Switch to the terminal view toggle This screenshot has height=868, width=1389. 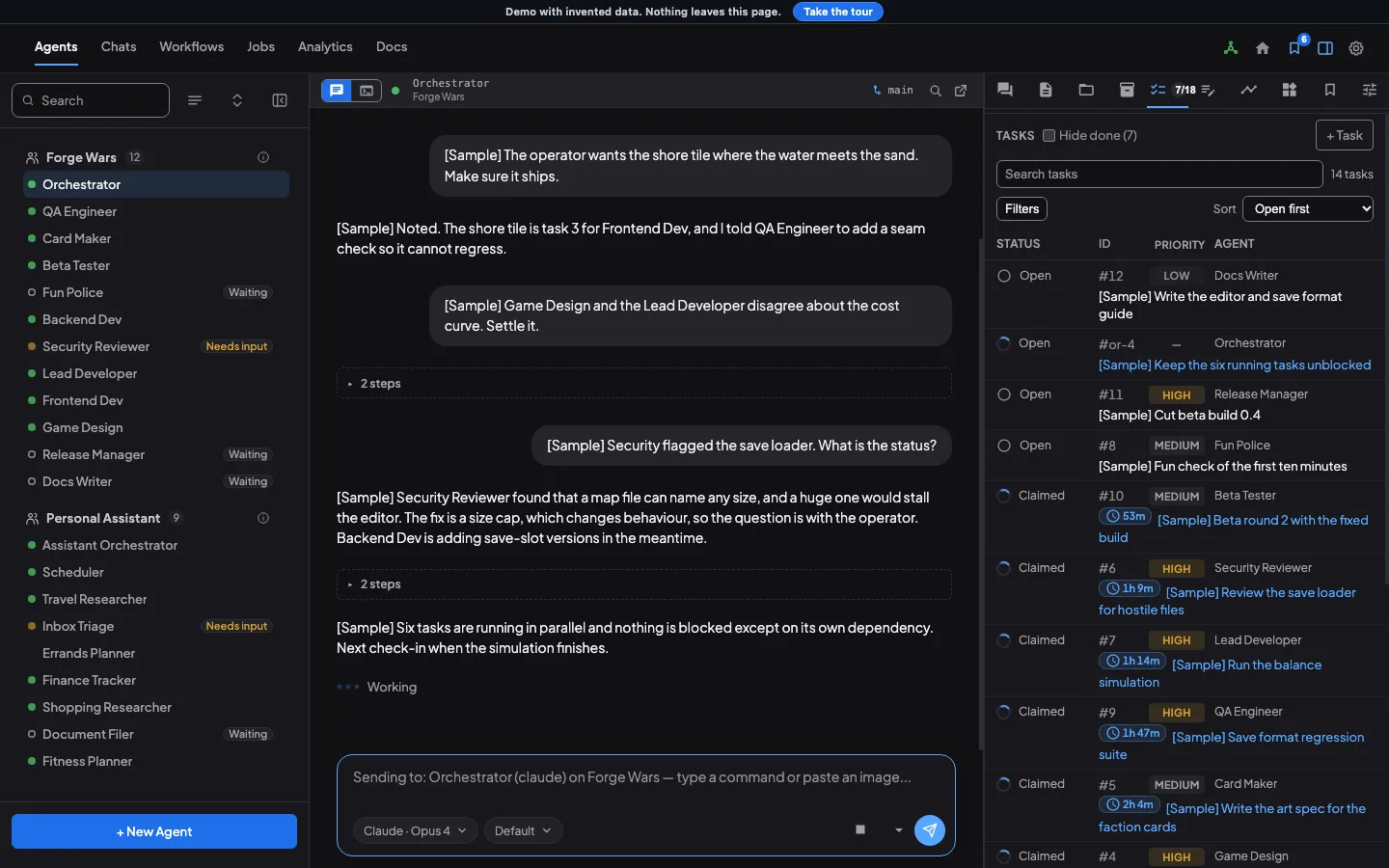(x=367, y=91)
